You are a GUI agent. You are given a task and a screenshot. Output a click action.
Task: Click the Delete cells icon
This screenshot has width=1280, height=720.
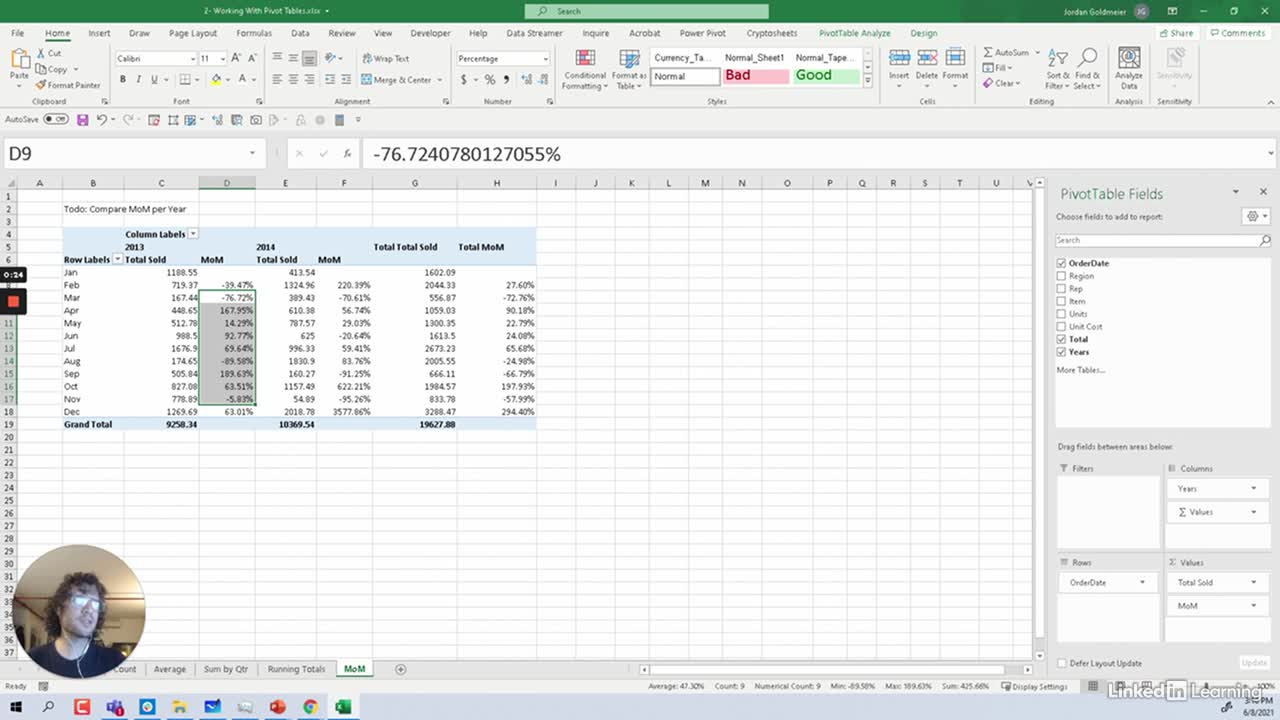pyautogui.click(x=927, y=58)
